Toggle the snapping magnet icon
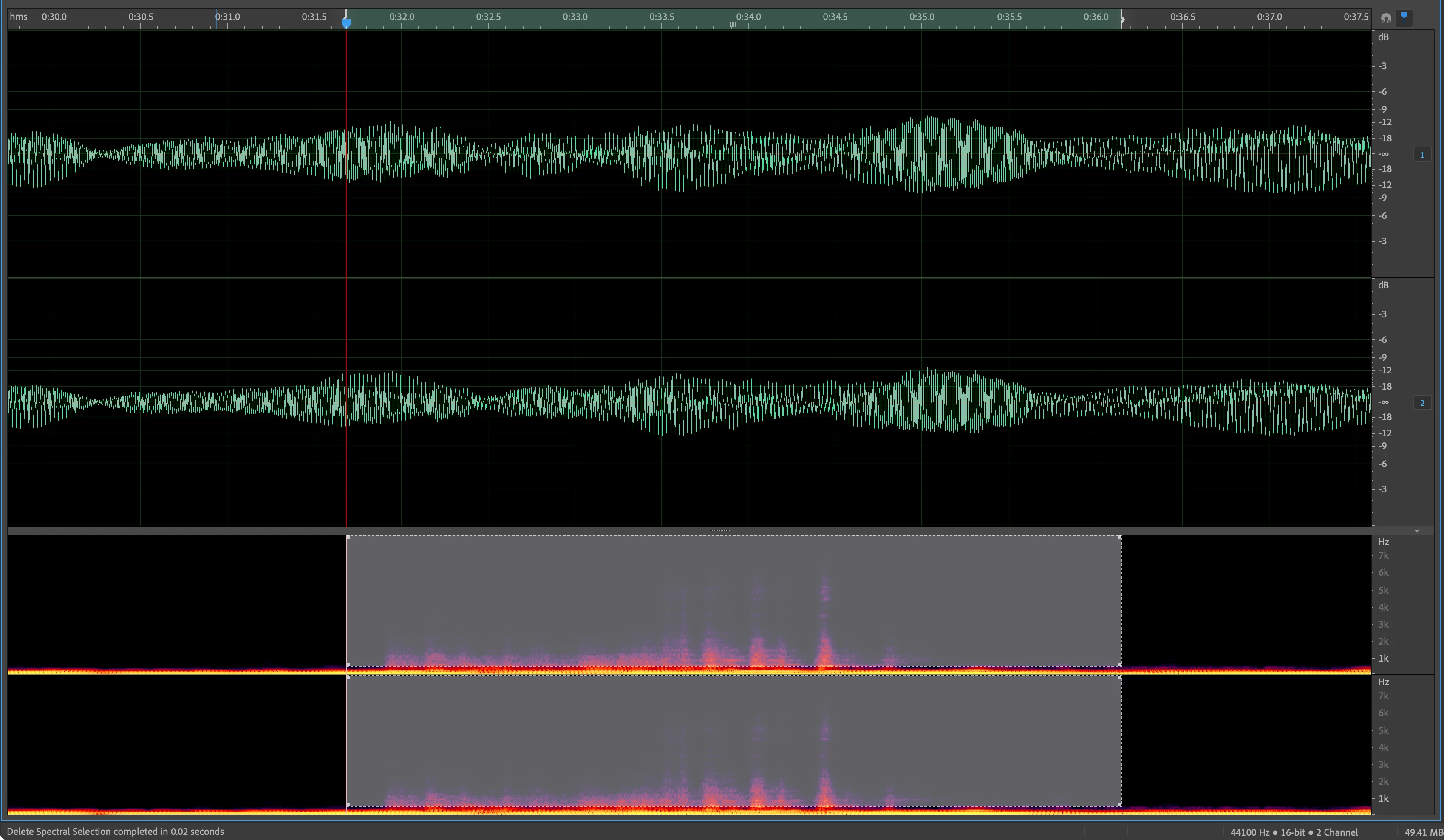Image resolution: width=1444 pixels, height=840 pixels. coord(1385,18)
